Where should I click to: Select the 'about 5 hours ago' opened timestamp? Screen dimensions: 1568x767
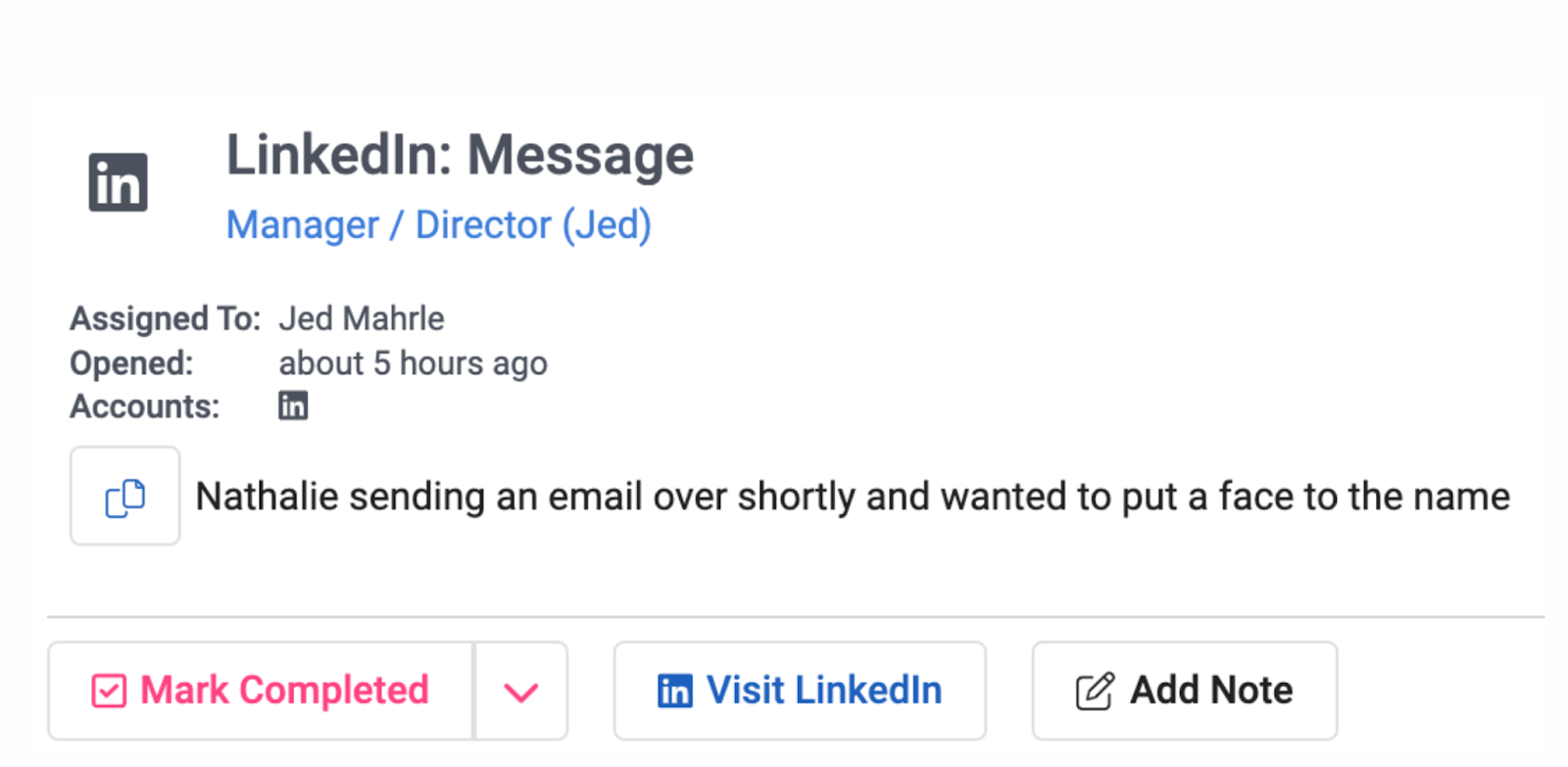click(x=414, y=362)
